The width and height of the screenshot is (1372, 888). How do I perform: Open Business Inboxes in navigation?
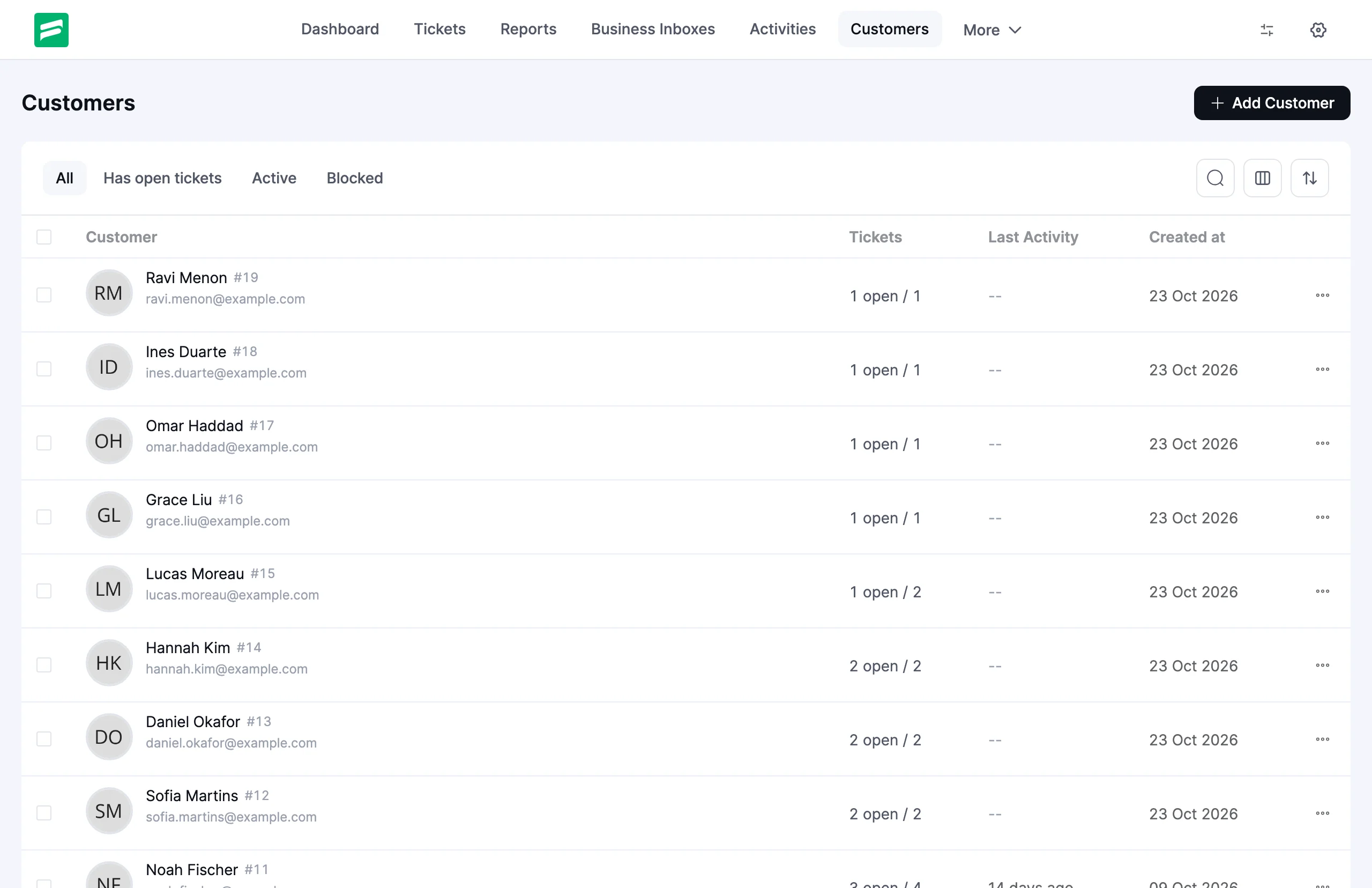pos(653,29)
